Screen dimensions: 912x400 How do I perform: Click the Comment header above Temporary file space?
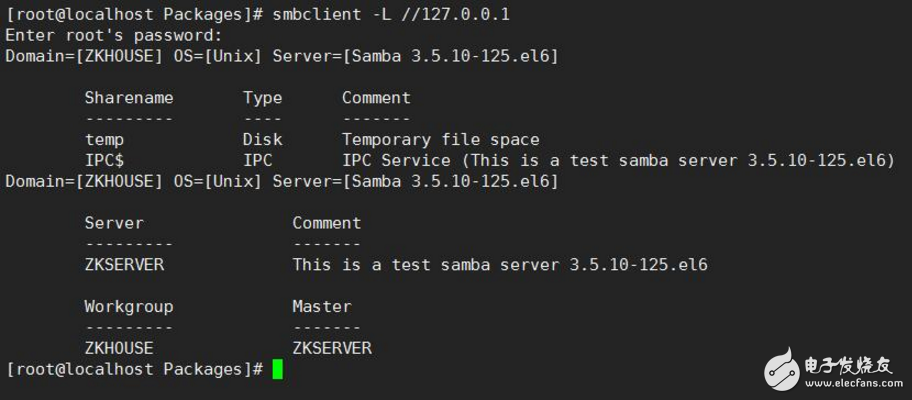click(x=376, y=98)
